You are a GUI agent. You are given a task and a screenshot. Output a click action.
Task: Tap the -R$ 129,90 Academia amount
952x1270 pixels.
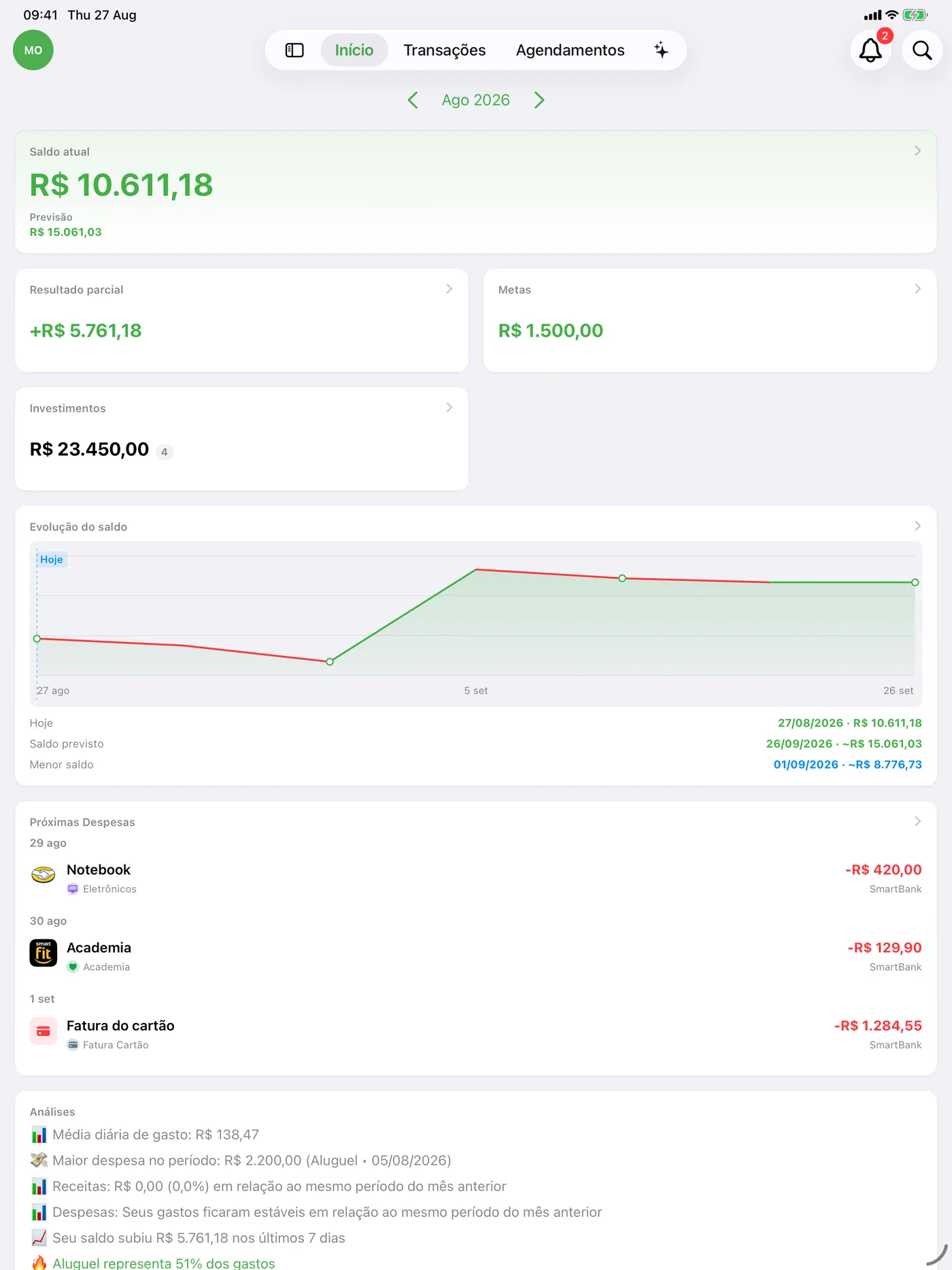coord(885,948)
